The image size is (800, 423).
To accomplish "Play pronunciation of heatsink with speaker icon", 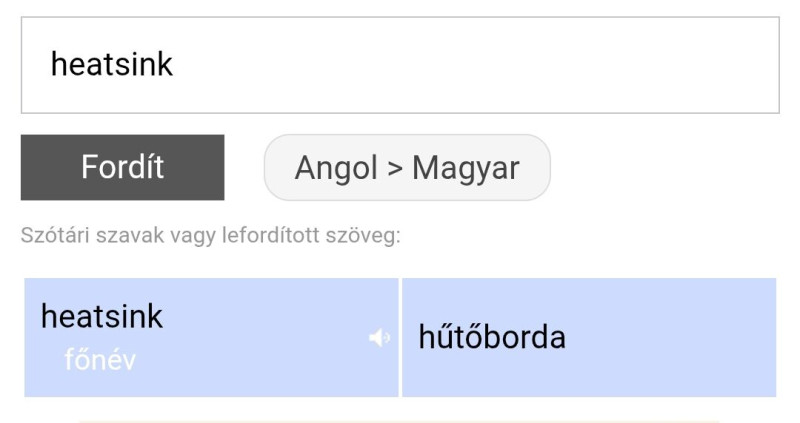I will pyautogui.click(x=379, y=338).
